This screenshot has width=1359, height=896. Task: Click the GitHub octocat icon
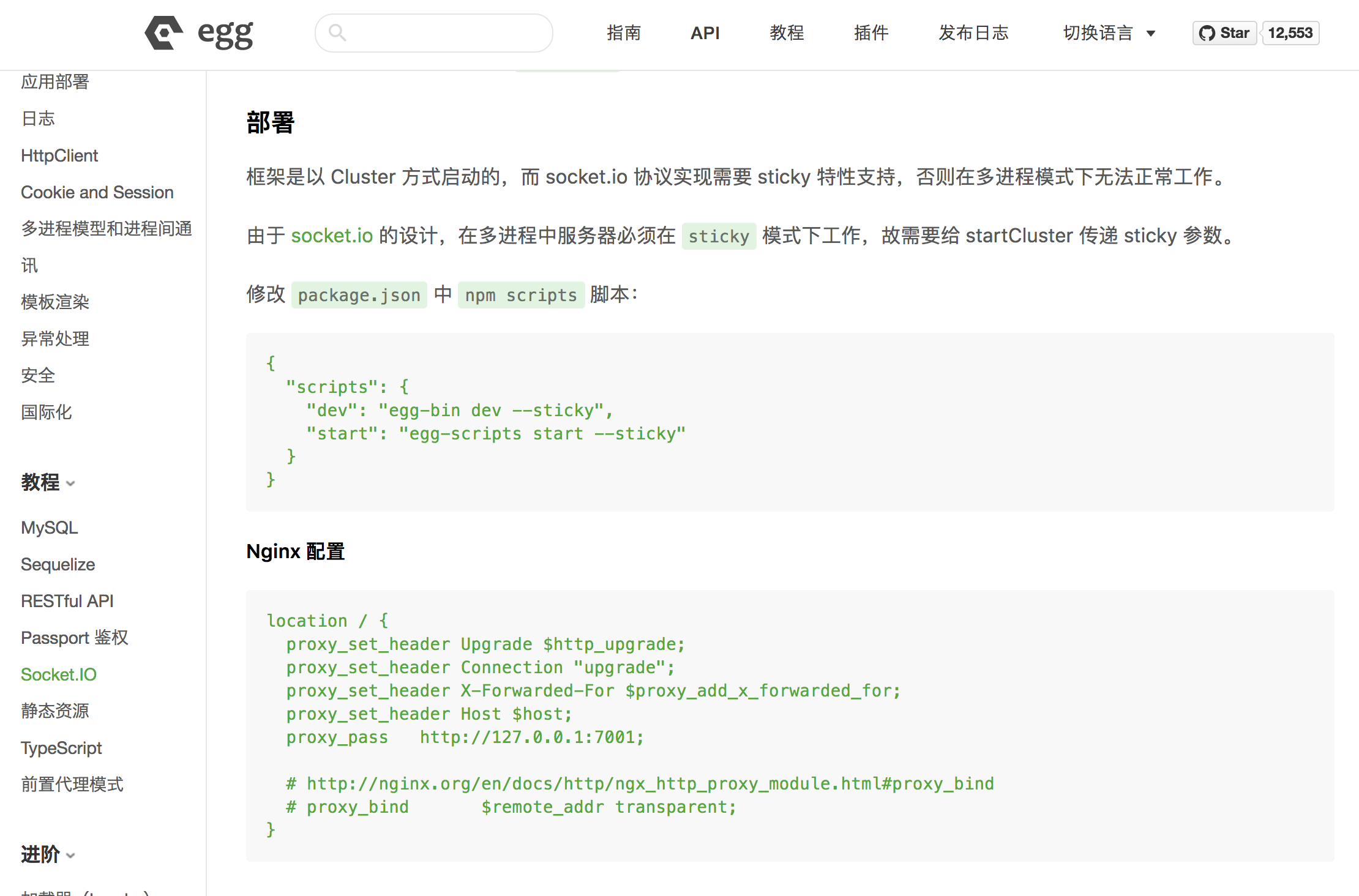click(1208, 33)
